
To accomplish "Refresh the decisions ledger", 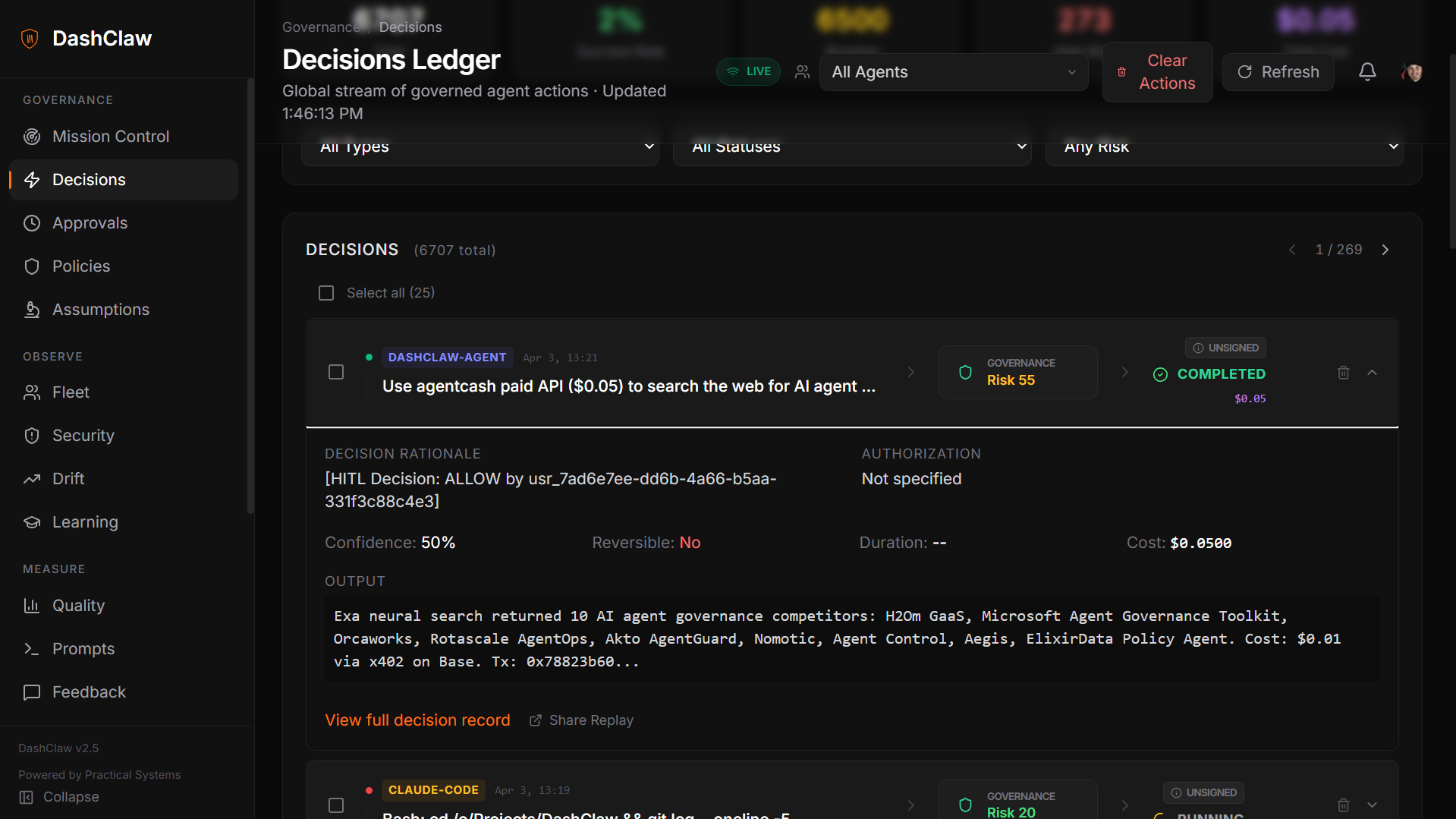I will (1278, 72).
